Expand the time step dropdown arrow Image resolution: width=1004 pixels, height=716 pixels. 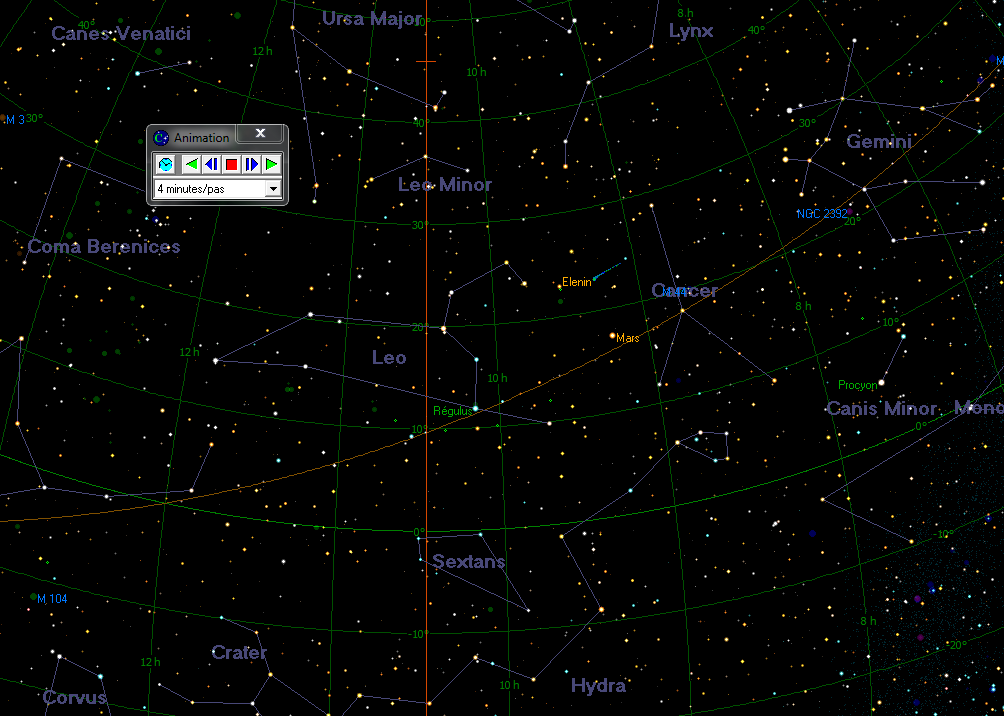[272, 189]
